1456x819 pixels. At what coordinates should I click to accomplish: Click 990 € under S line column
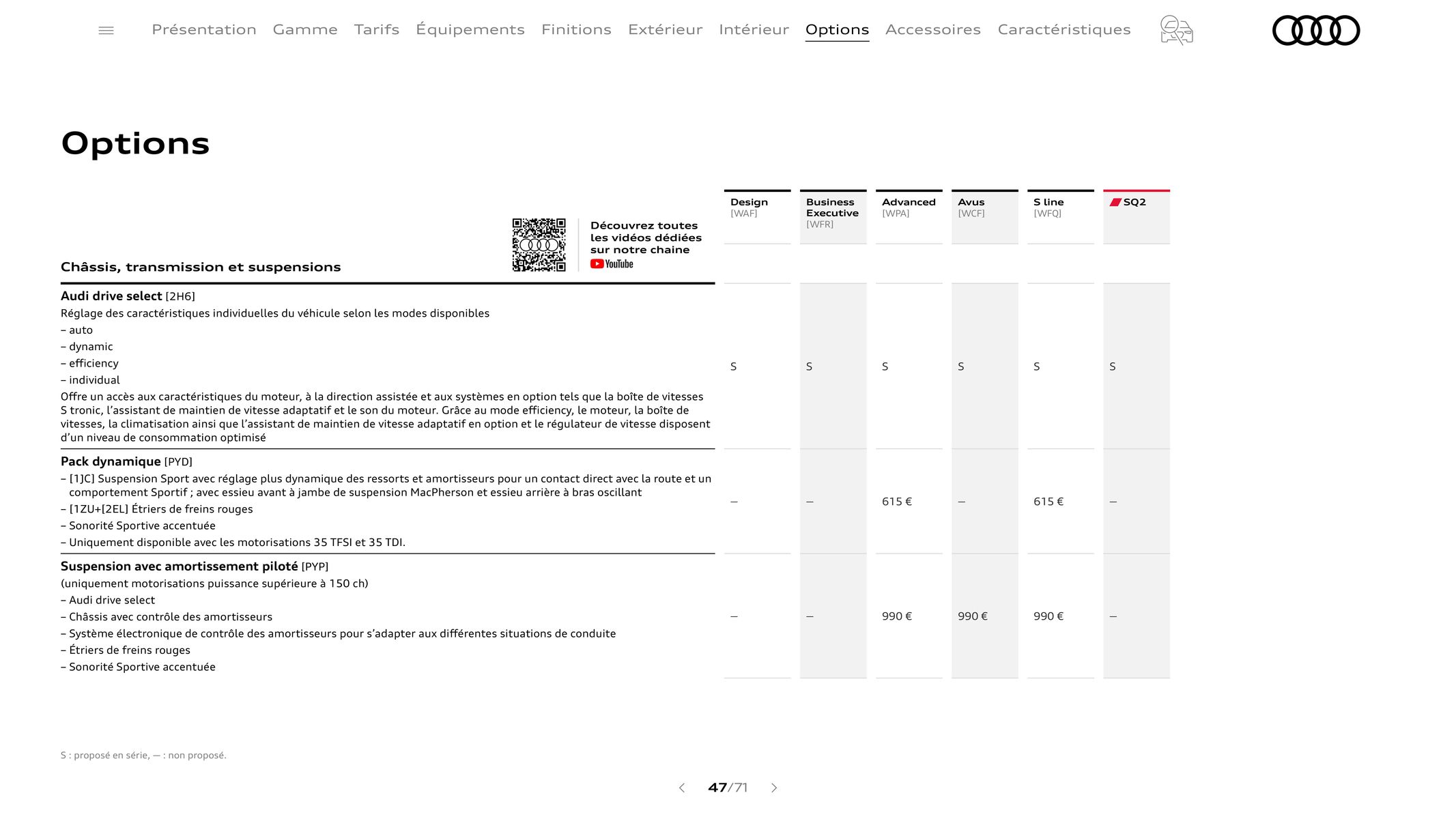1048,616
